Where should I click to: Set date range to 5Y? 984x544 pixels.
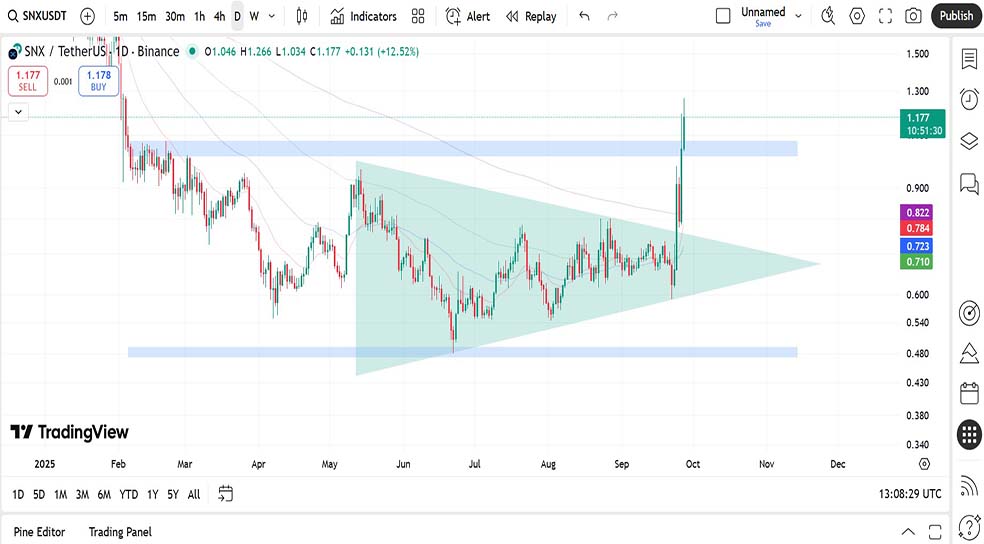(173, 494)
